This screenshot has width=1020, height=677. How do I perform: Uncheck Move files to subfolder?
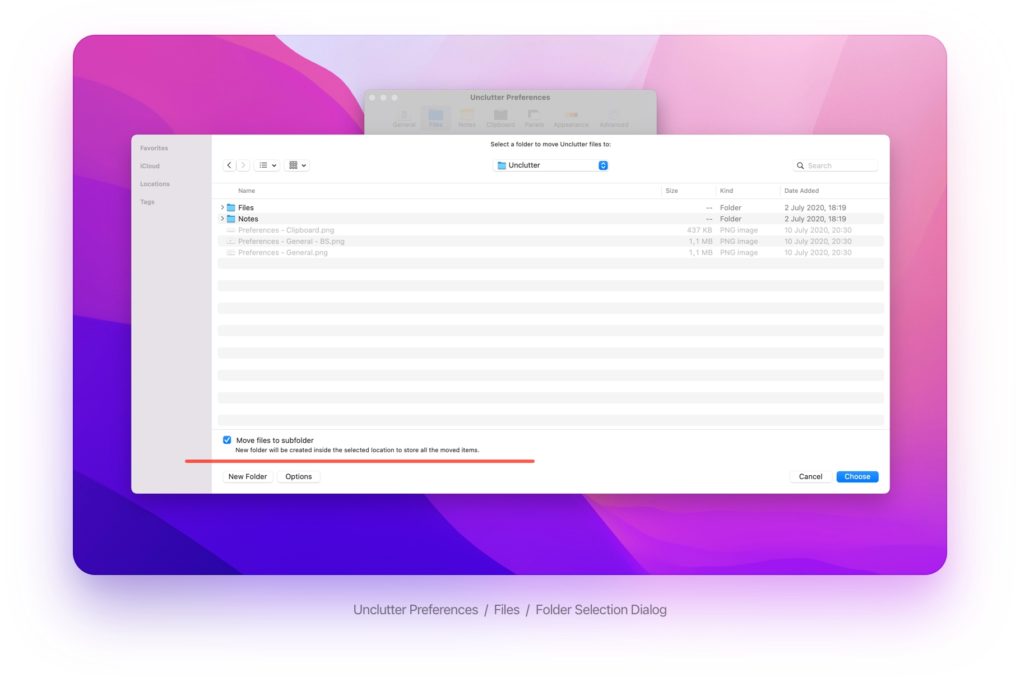point(226,439)
